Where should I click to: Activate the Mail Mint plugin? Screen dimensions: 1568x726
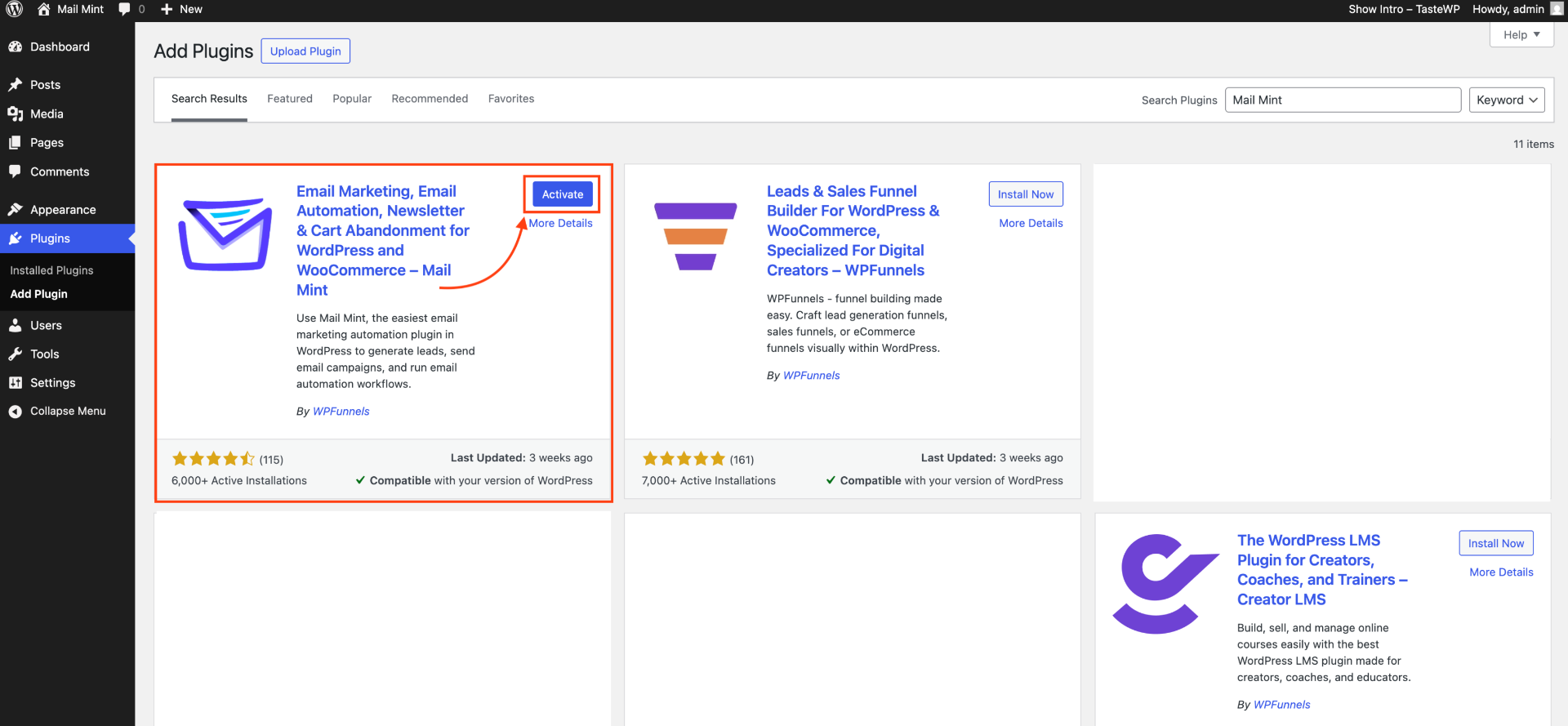563,194
